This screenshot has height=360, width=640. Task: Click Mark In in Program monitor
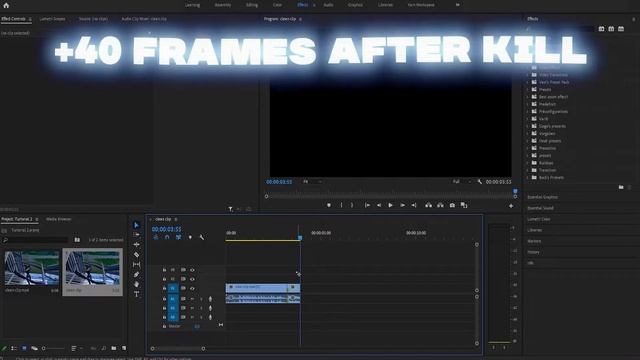[x=342, y=205]
